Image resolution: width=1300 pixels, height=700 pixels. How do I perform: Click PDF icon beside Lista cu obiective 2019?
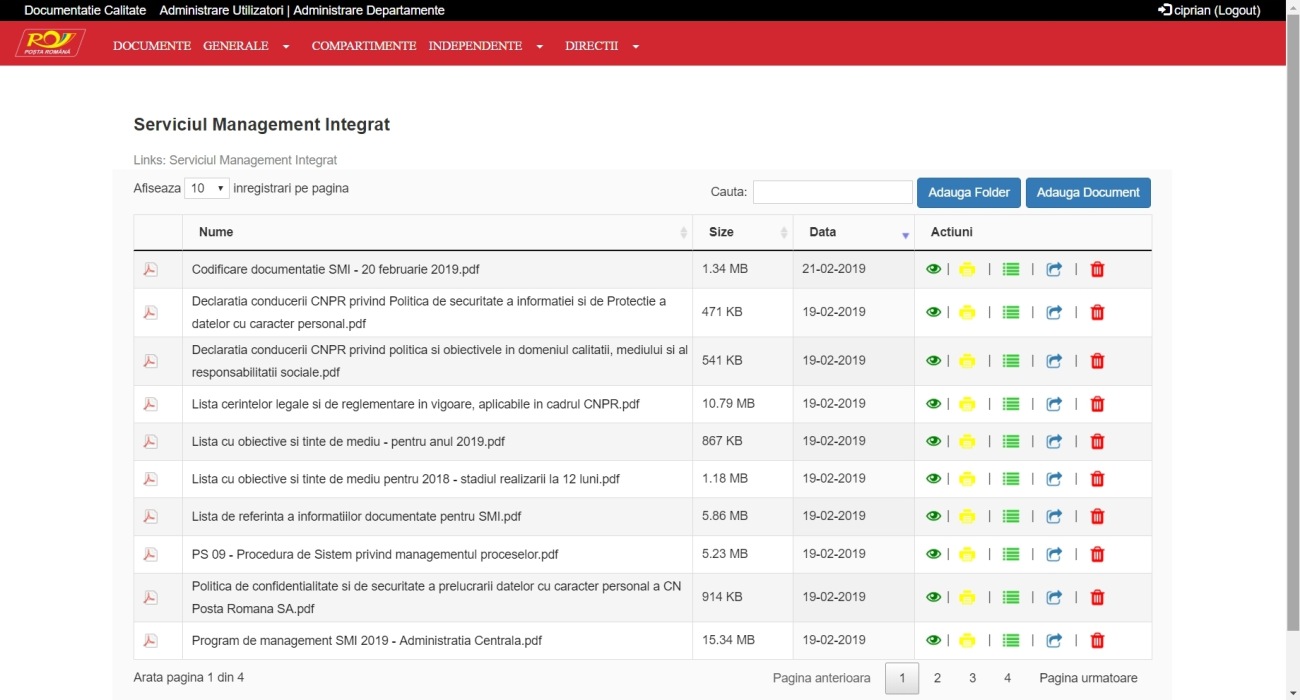tap(151, 441)
